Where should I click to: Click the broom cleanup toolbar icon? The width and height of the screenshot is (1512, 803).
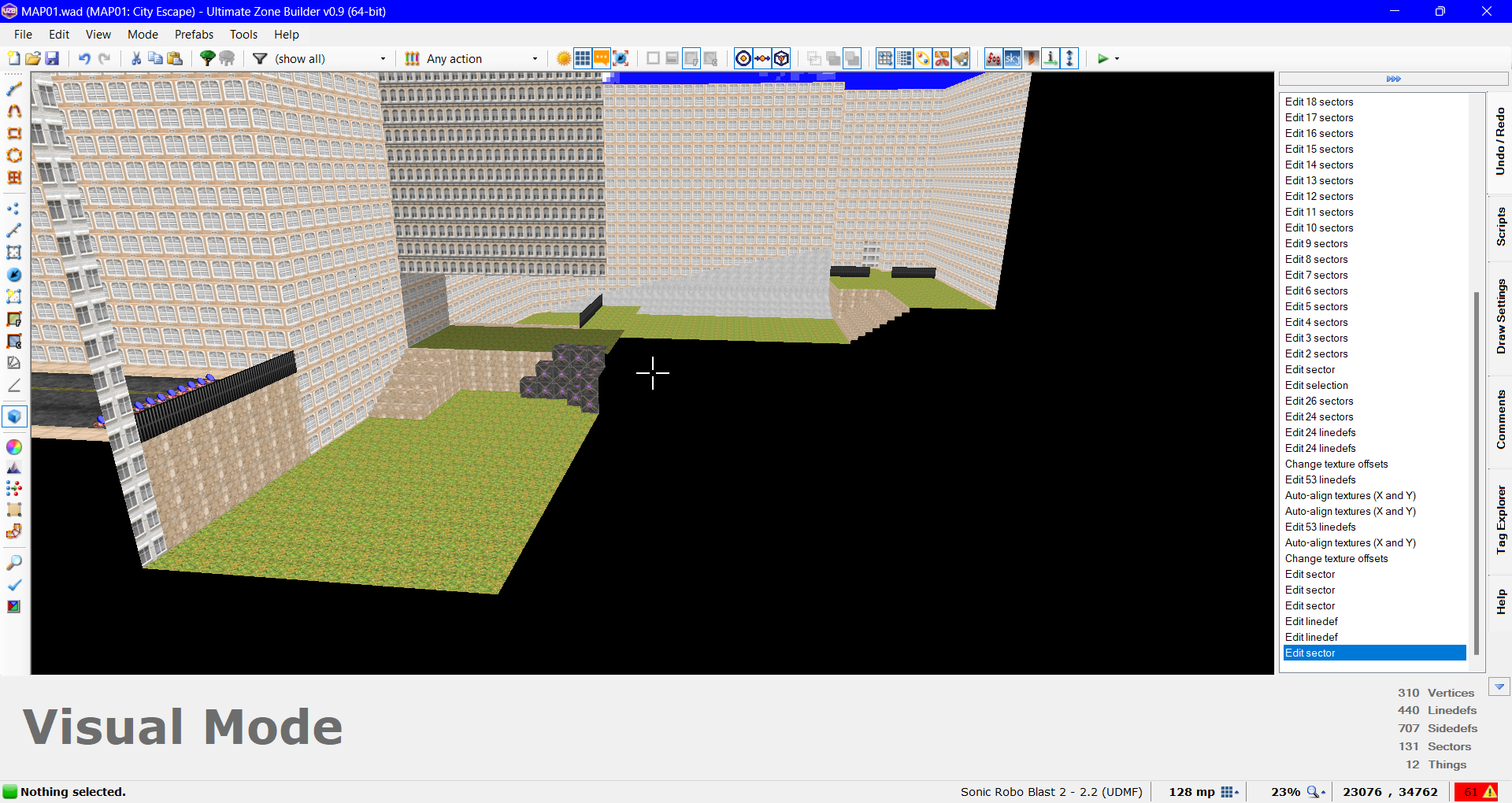point(962,58)
